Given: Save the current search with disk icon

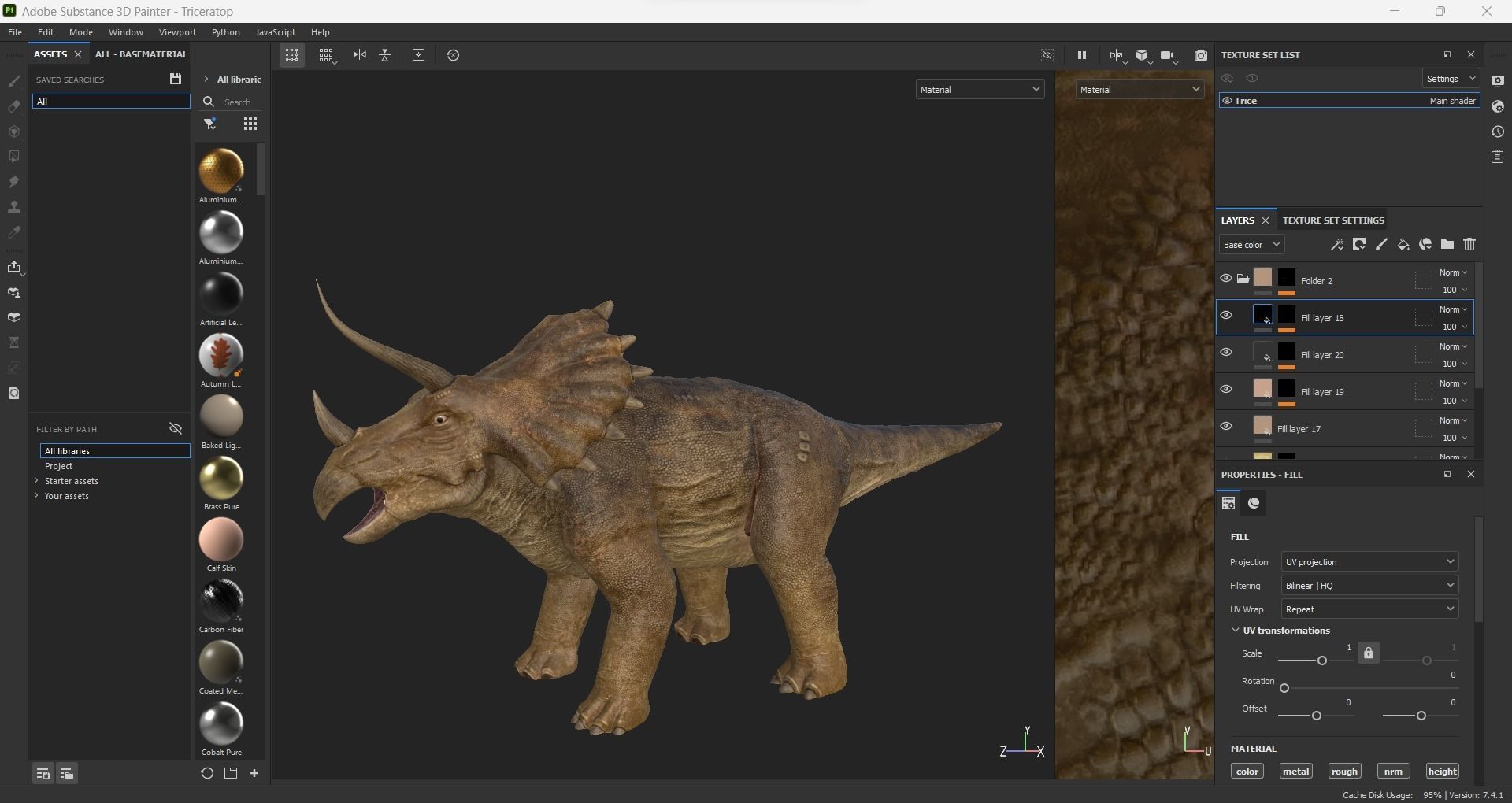Looking at the screenshot, I should coord(176,79).
